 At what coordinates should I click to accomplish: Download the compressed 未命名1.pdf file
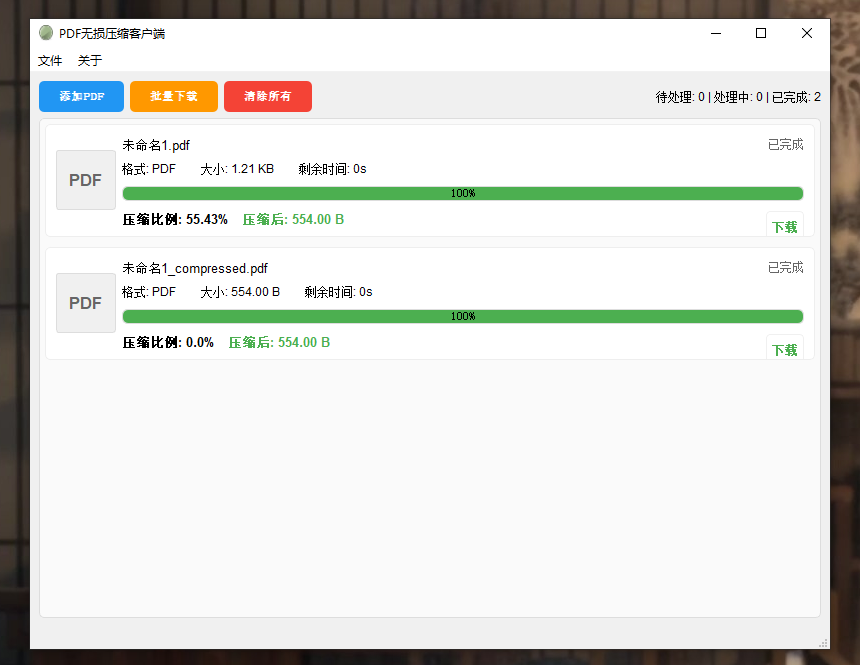pos(784,226)
